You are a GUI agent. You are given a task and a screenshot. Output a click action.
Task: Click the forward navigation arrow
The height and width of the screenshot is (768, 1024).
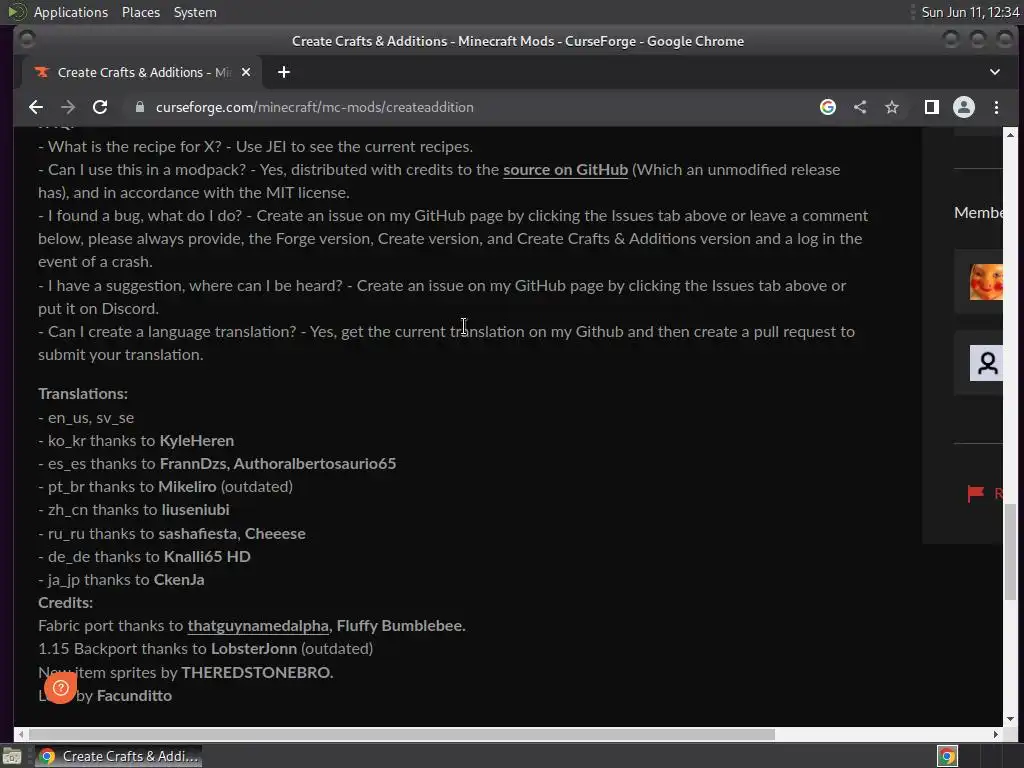click(x=68, y=107)
